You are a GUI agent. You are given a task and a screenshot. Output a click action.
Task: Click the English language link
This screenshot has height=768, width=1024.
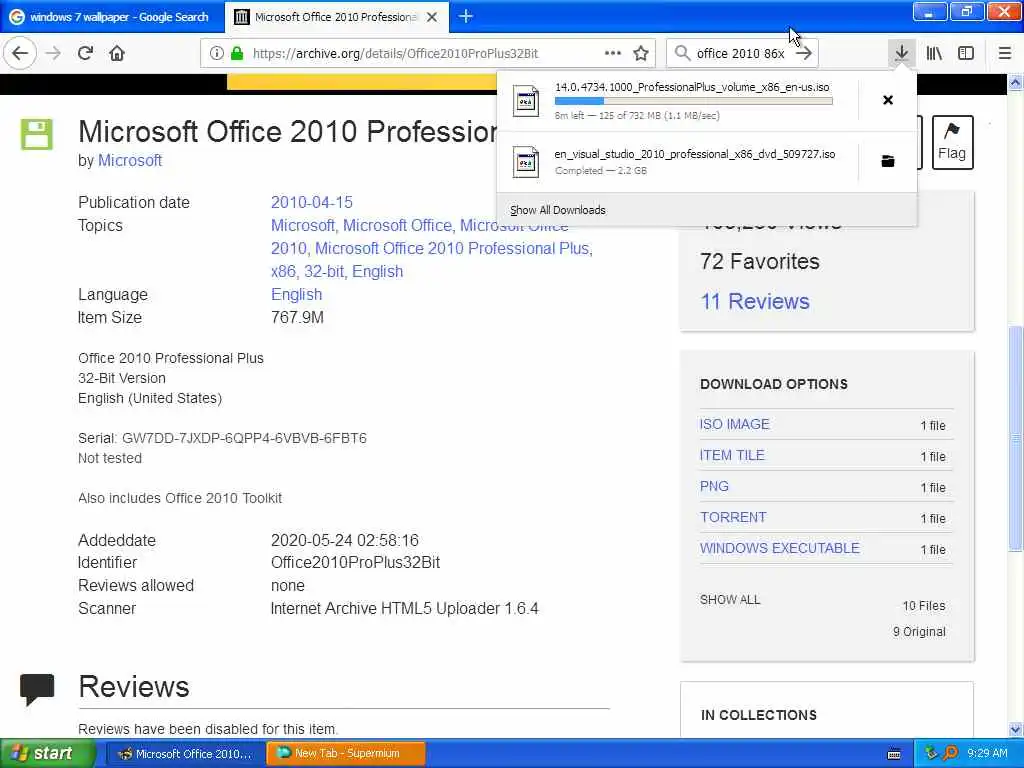pyautogui.click(x=296, y=295)
